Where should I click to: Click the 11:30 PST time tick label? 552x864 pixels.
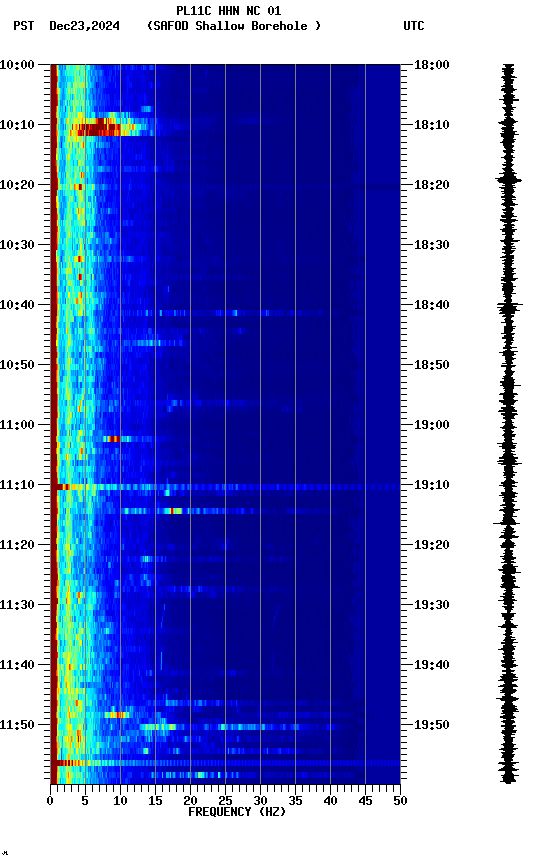17,606
